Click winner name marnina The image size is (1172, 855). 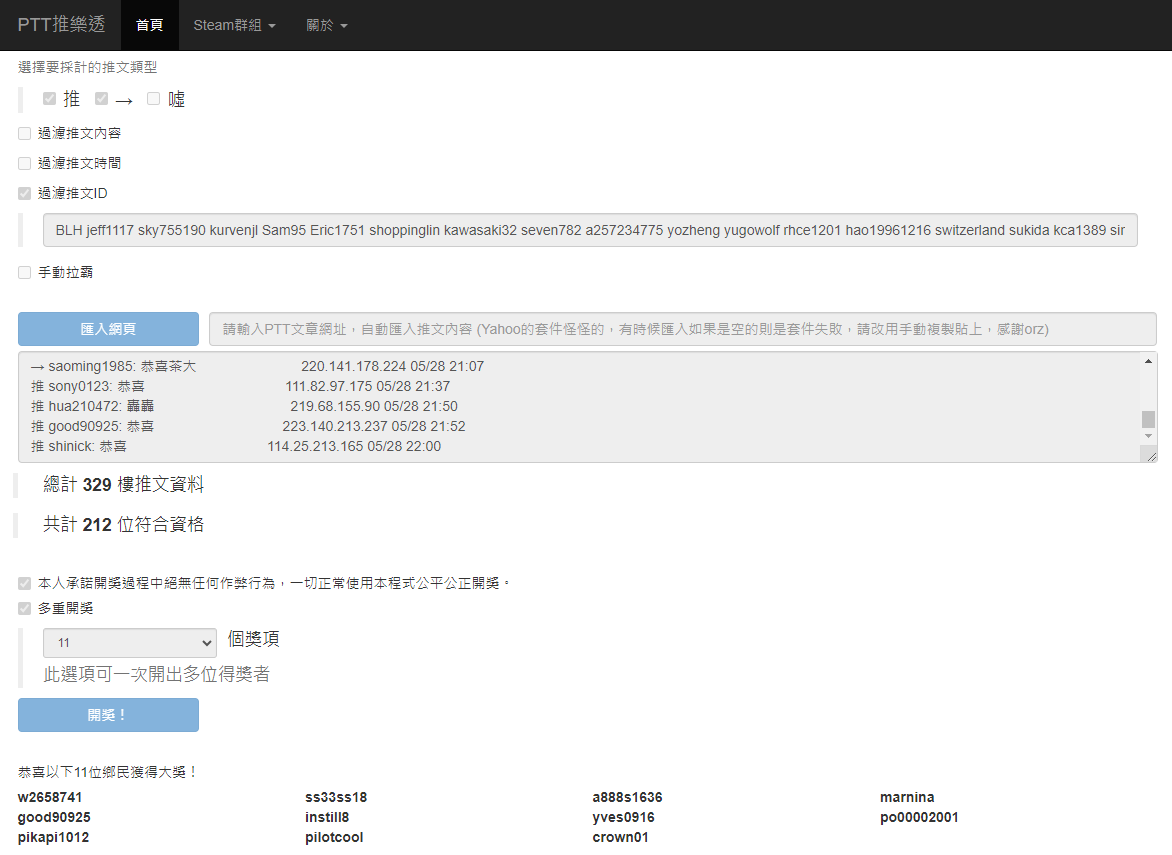(907, 797)
